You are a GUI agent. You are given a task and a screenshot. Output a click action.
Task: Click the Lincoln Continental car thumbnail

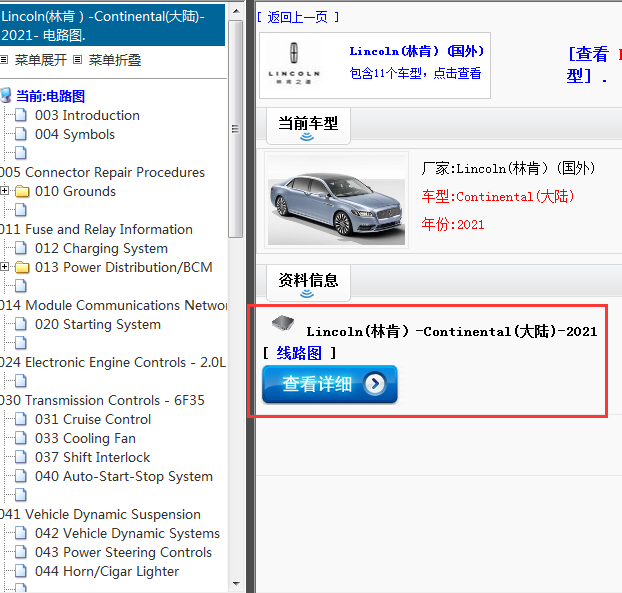pos(336,200)
